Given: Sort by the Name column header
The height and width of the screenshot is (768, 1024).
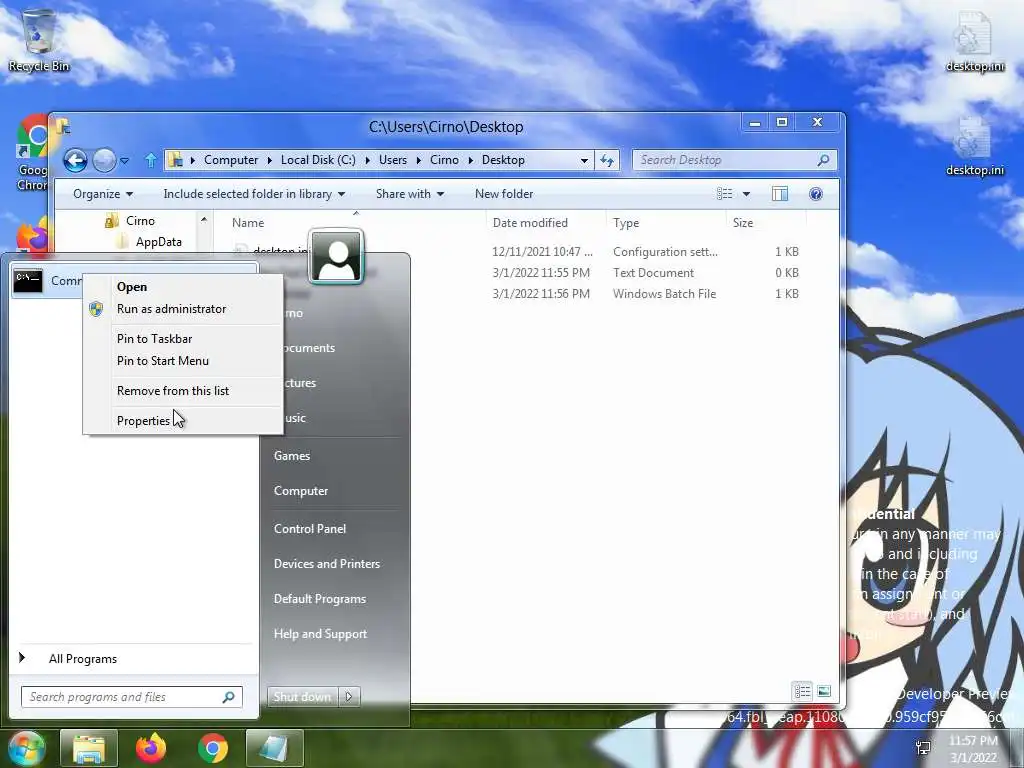Looking at the screenshot, I should (x=248, y=223).
